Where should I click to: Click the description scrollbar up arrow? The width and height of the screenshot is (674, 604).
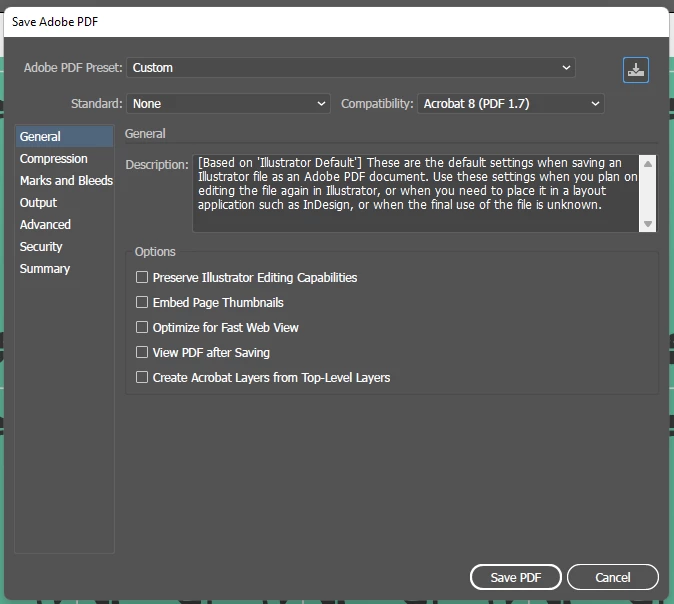click(x=648, y=164)
